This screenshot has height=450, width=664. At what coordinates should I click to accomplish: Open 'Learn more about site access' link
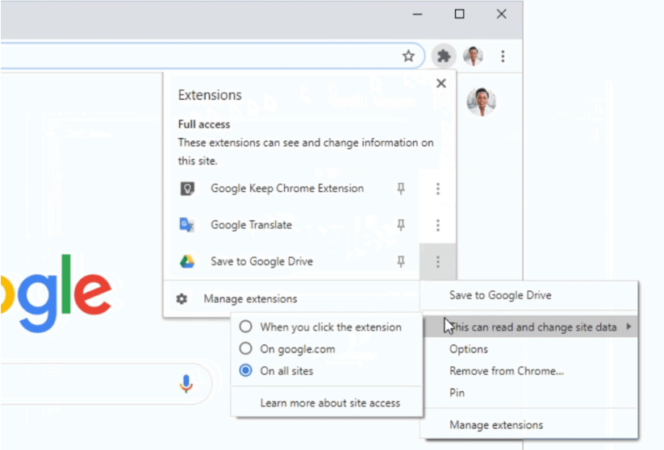330,403
